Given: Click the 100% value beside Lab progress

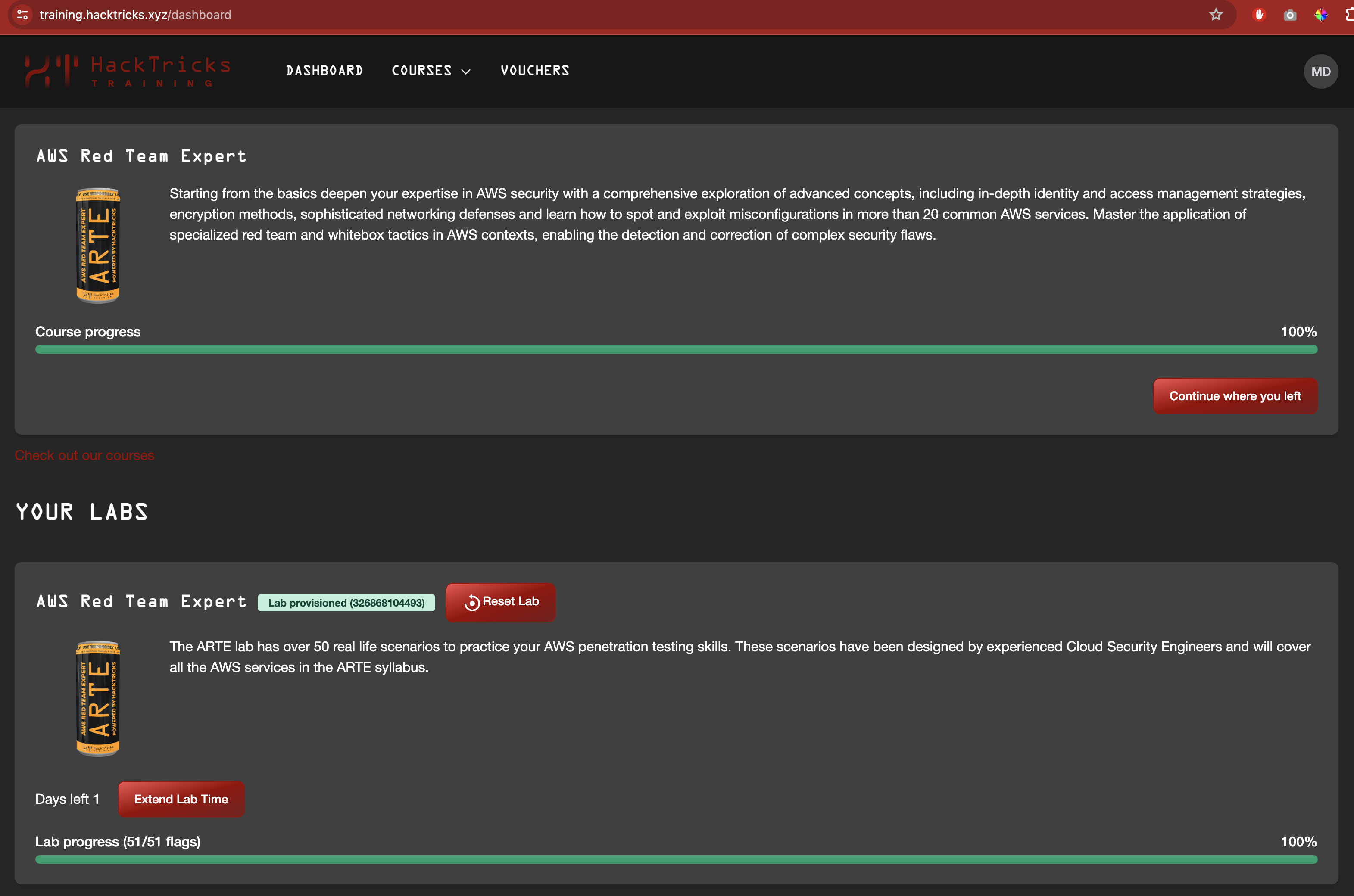Looking at the screenshot, I should pyautogui.click(x=1298, y=842).
